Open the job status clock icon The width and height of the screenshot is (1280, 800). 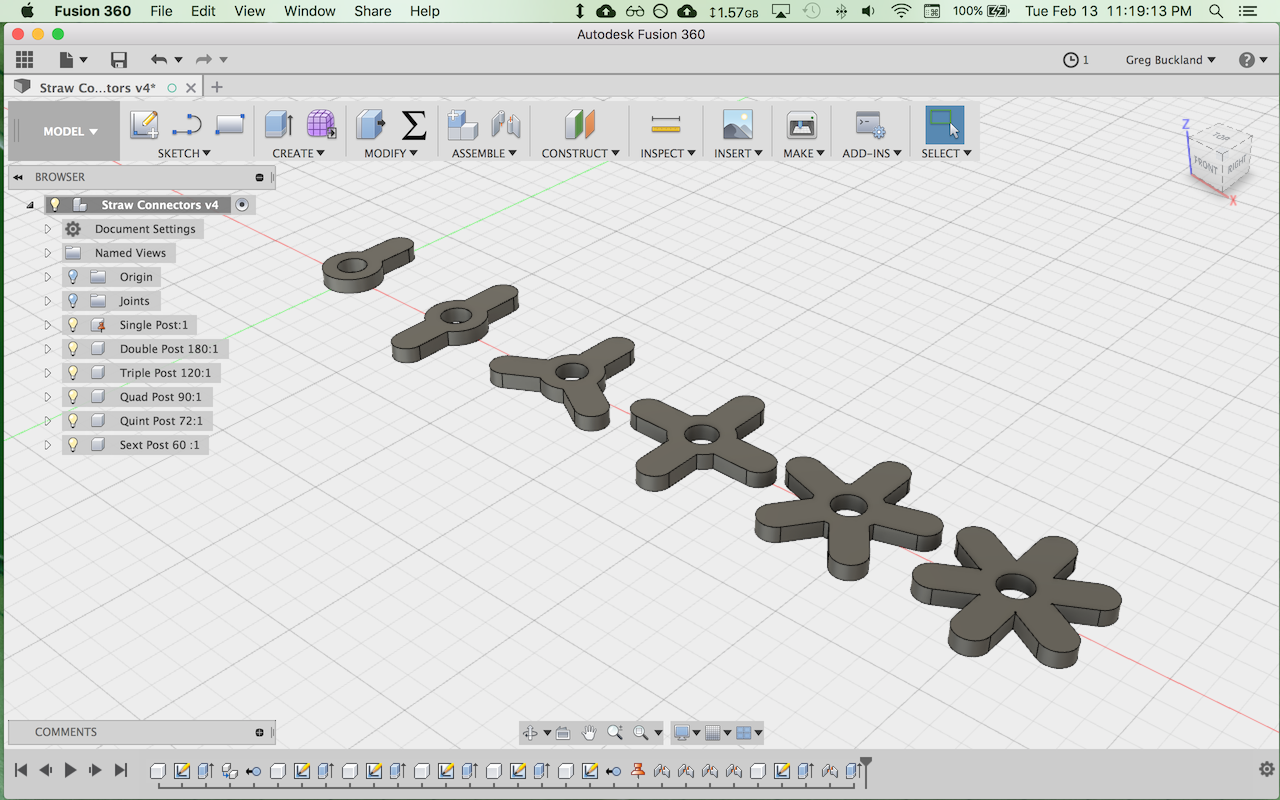(1071, 60)
